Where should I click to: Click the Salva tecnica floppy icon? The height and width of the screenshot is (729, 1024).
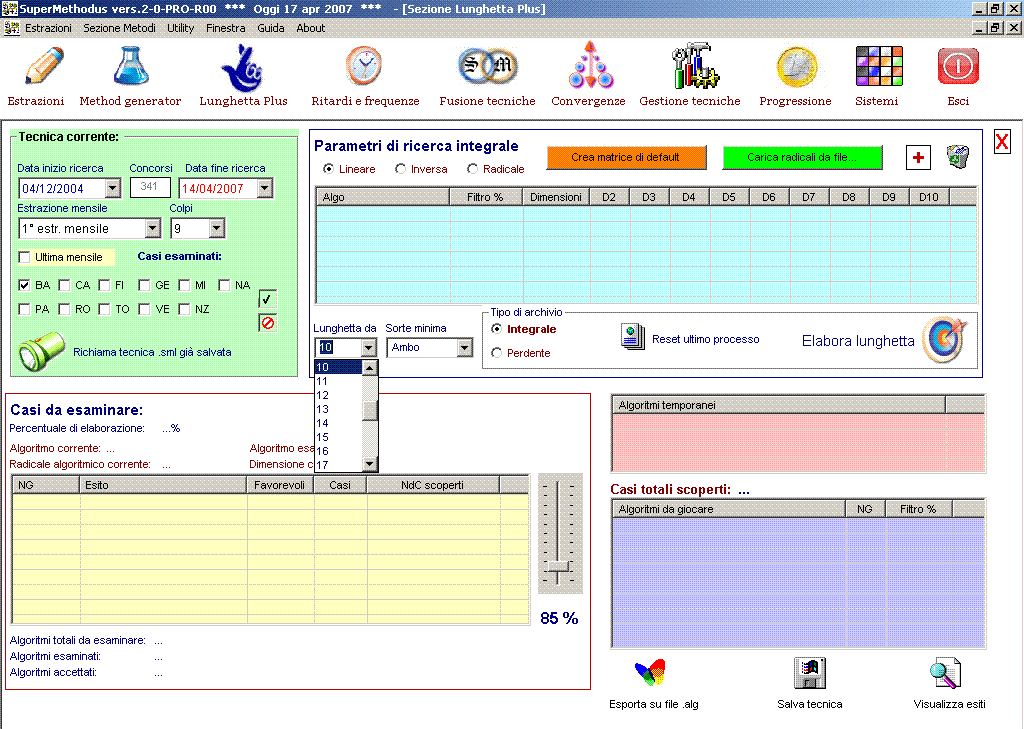pyautogui.click(x=810, y=673)
